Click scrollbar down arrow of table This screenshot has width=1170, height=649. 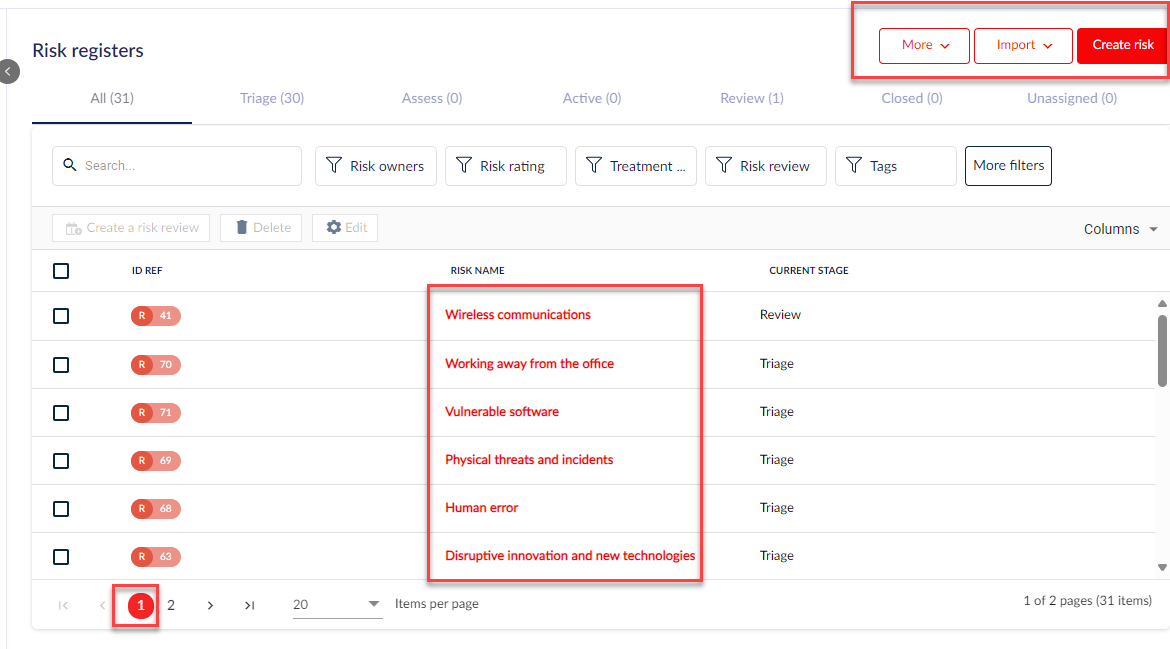point(1162,568)
